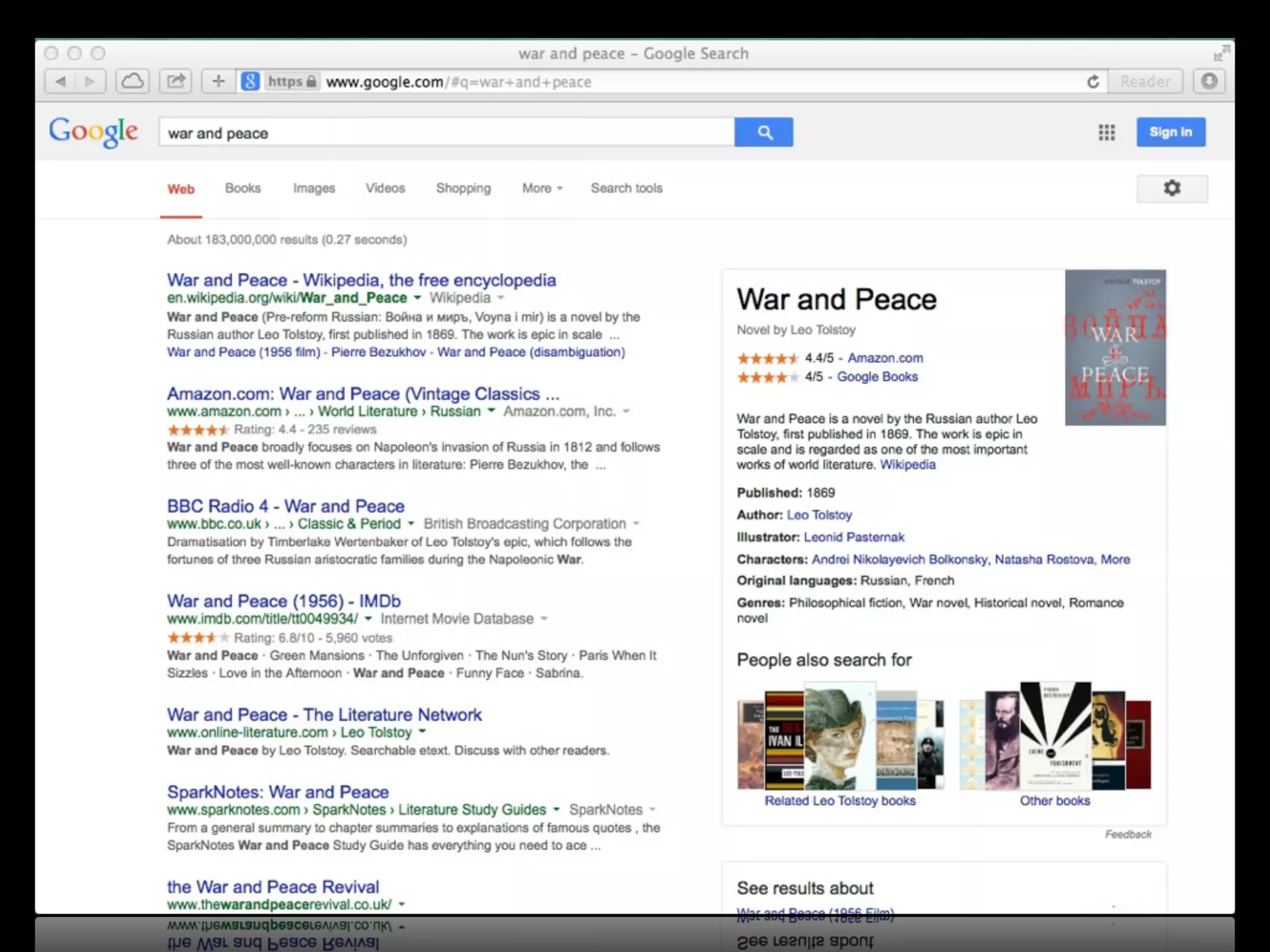Click the Share button in the toolbar
Screen dimensions: 1270x952
click(x=176, y=81)
